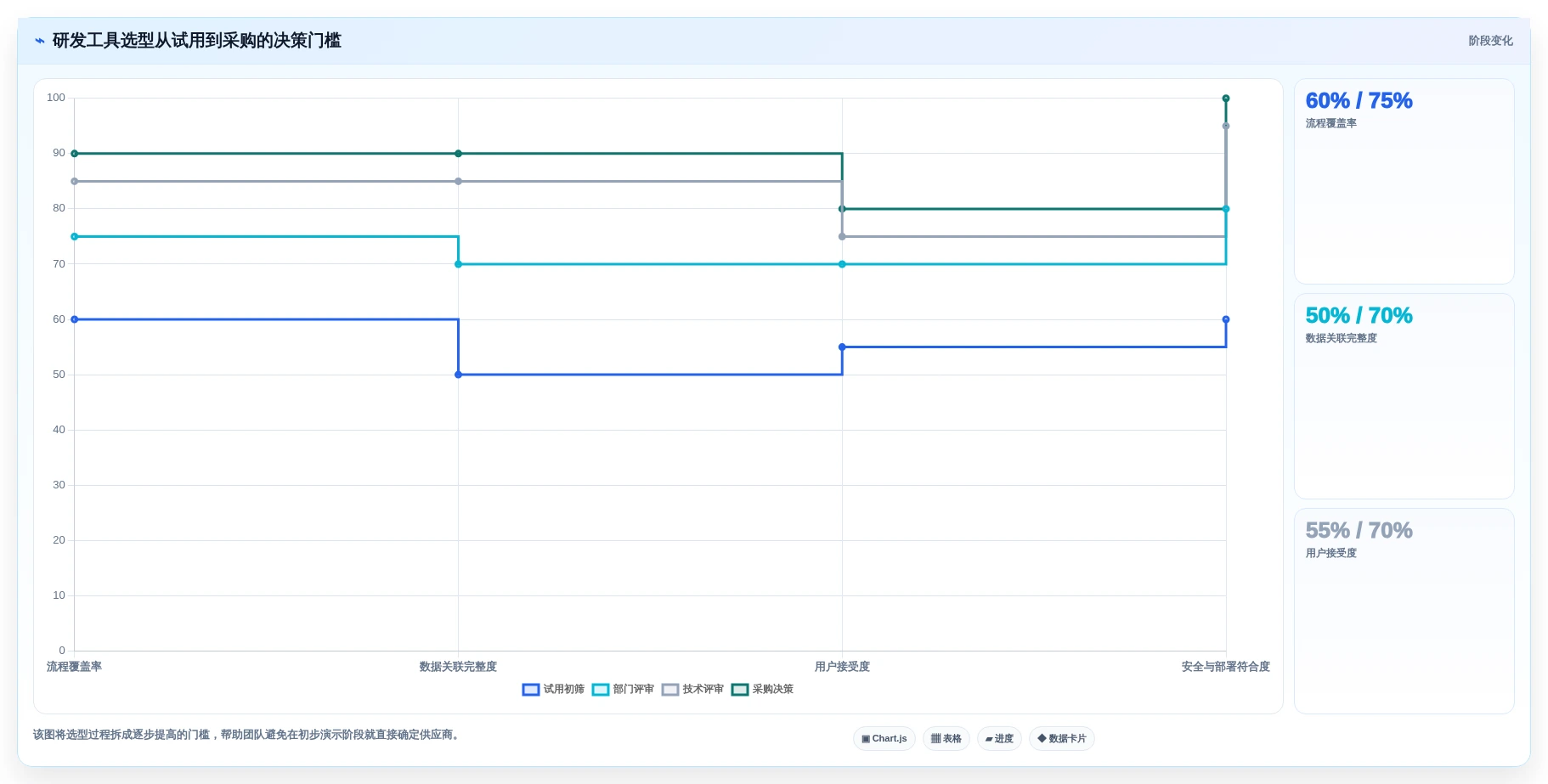Click 技术评审 point at 数据关联完整度 (85)
The width and height of the screenshot is (1548, 784).
click(x=459, y=182)
